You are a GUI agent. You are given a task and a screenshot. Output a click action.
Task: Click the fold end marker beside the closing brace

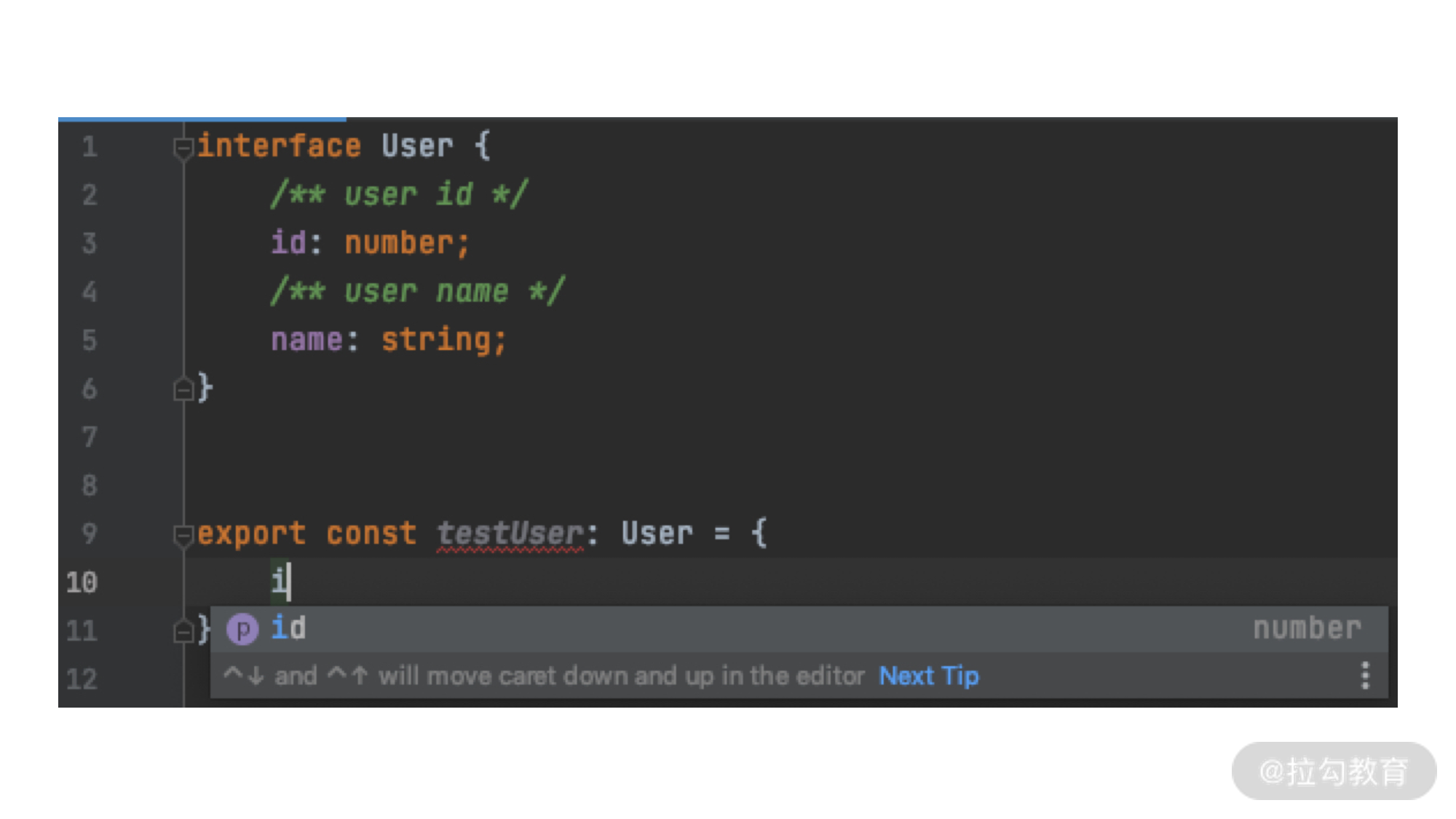pyautogui.click(x=183, y=630)
